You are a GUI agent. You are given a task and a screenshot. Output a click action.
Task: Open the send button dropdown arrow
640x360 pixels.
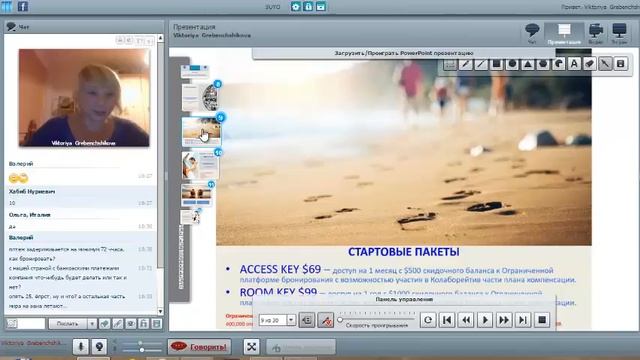pyautogui.click(x=92, y=324)
